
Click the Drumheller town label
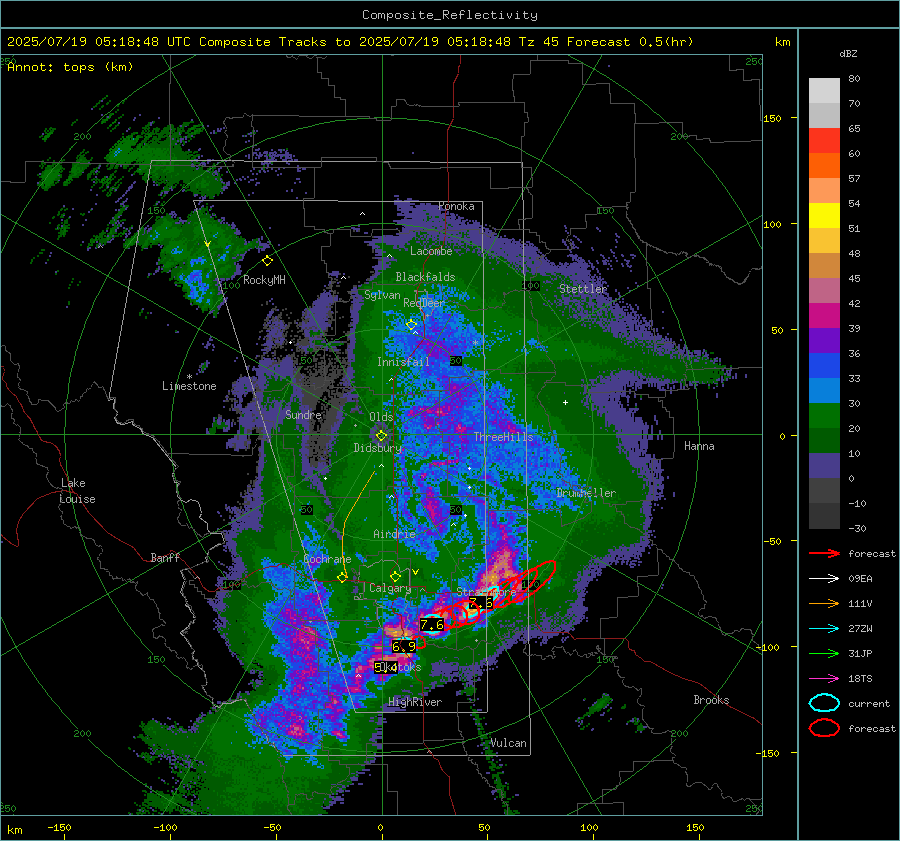click(586, 493)
